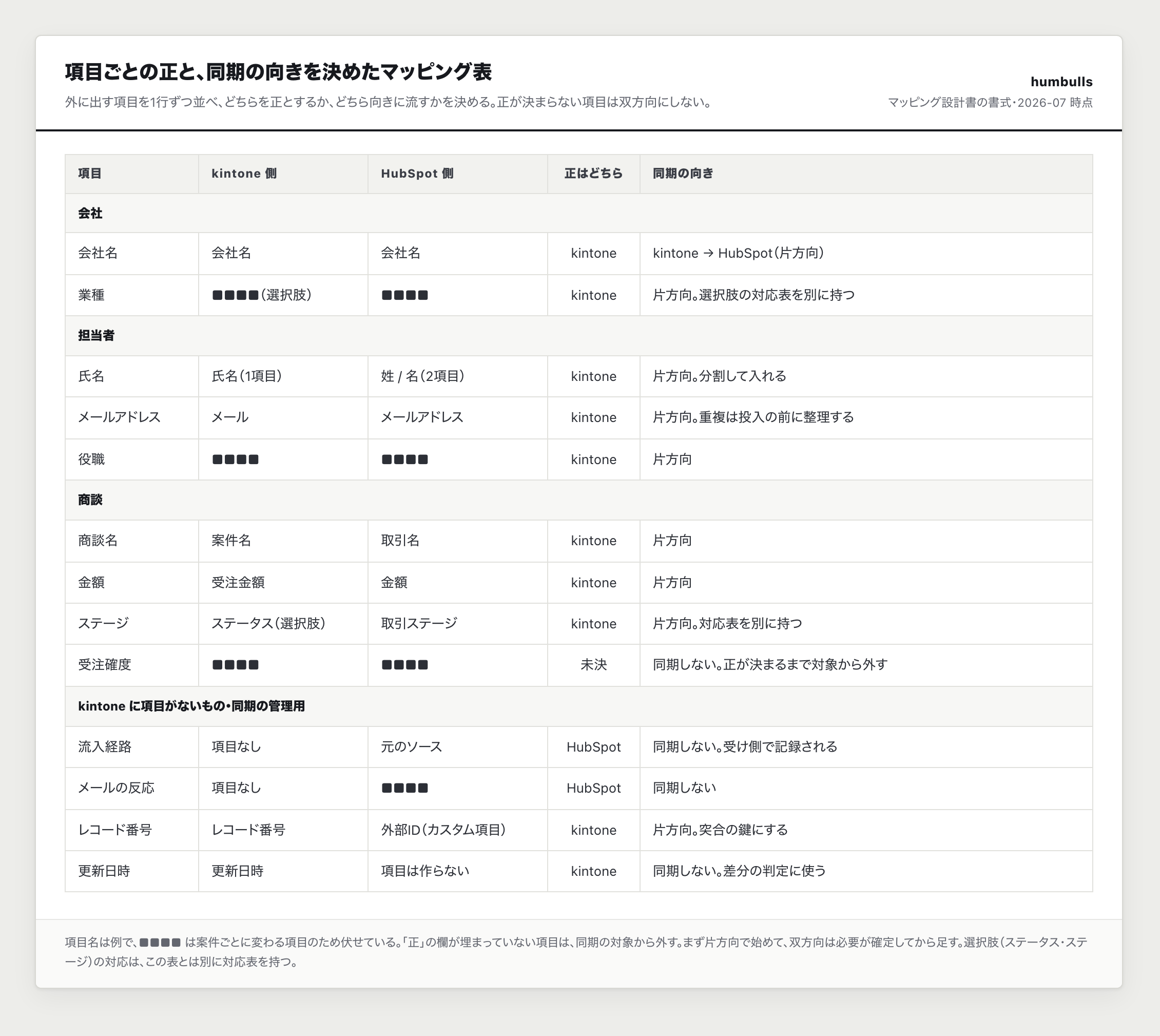The image size is (1160, 1036).
Task: Click 片方向。対応表を別に持つ cell
Action: coord(866,624)
